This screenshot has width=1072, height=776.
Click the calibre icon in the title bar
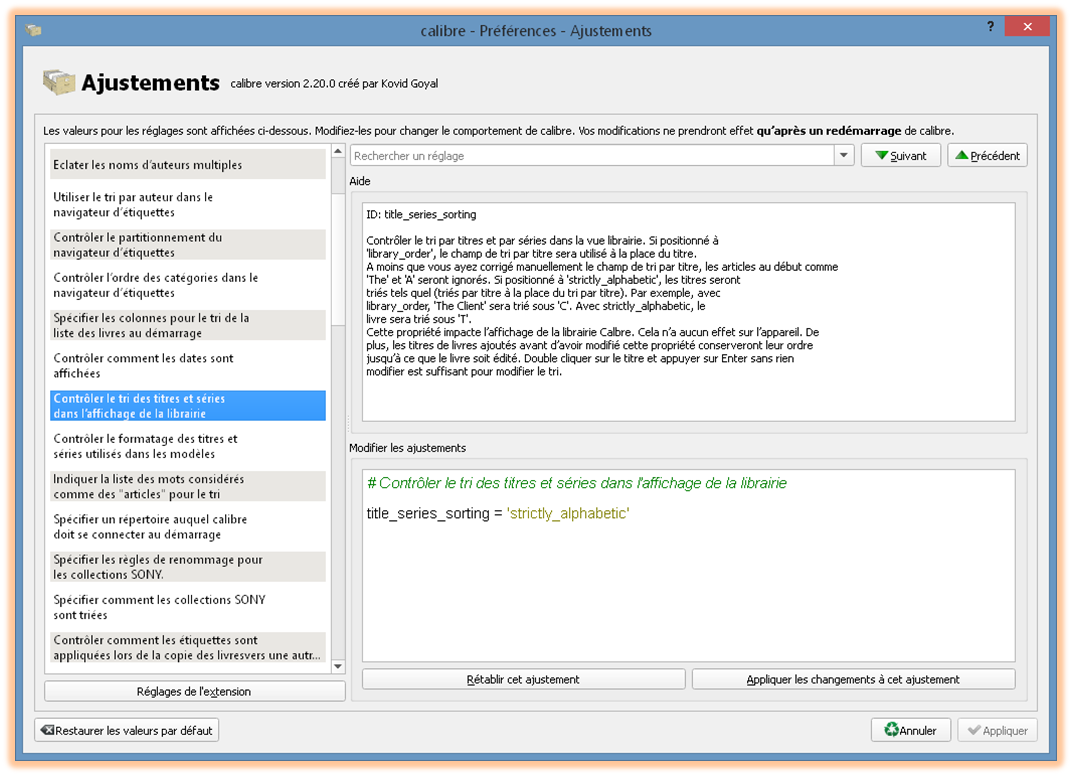33,30
